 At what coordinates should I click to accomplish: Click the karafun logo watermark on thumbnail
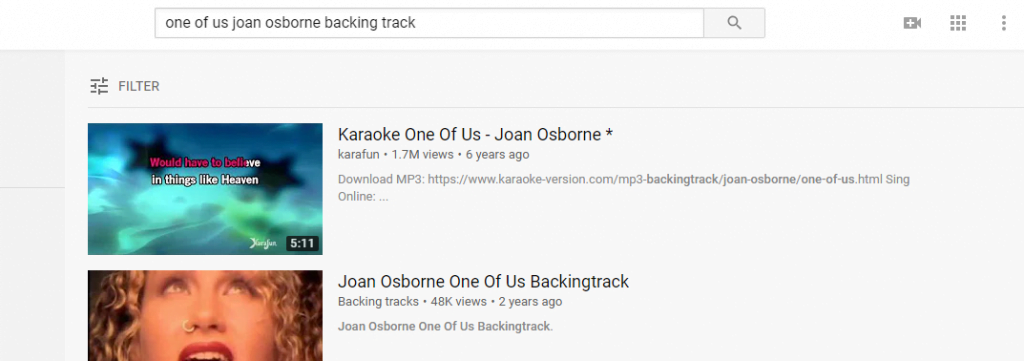264,243
